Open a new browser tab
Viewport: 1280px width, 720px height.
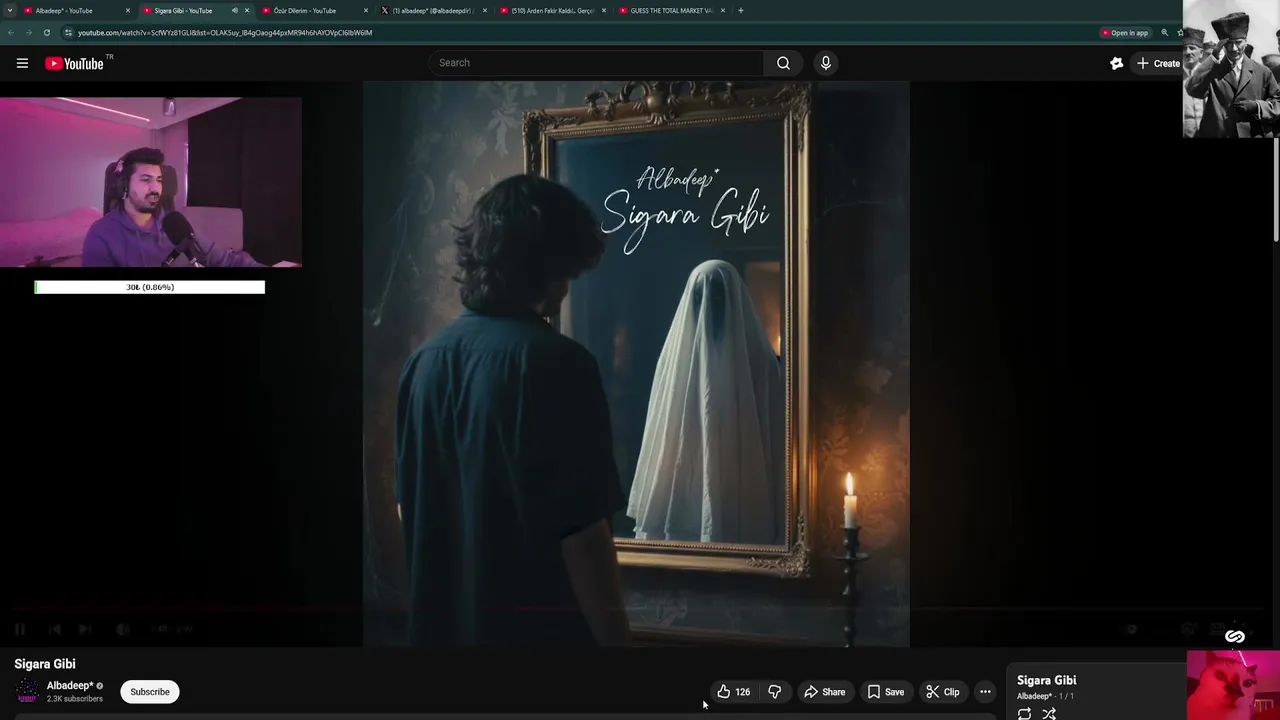pyautogui.click(x=740, y=10)
